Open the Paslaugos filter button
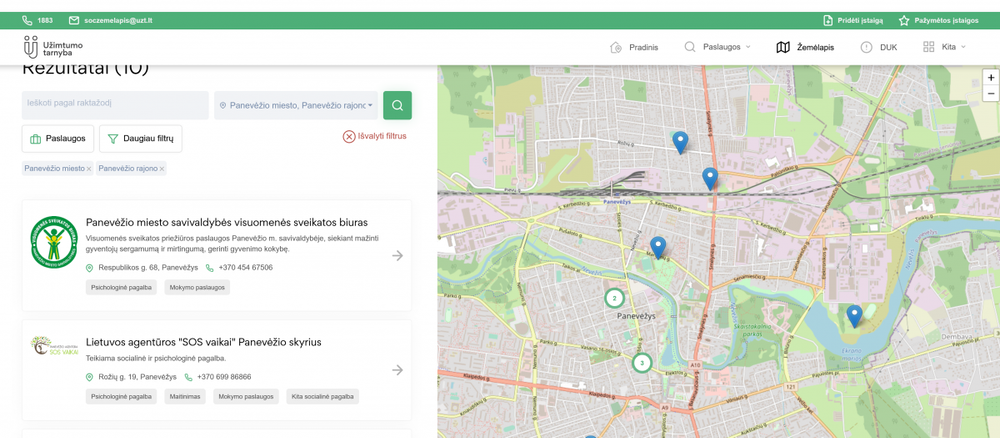The height and width of the screenshot is (438, 1000). click(x=58, y=138)
